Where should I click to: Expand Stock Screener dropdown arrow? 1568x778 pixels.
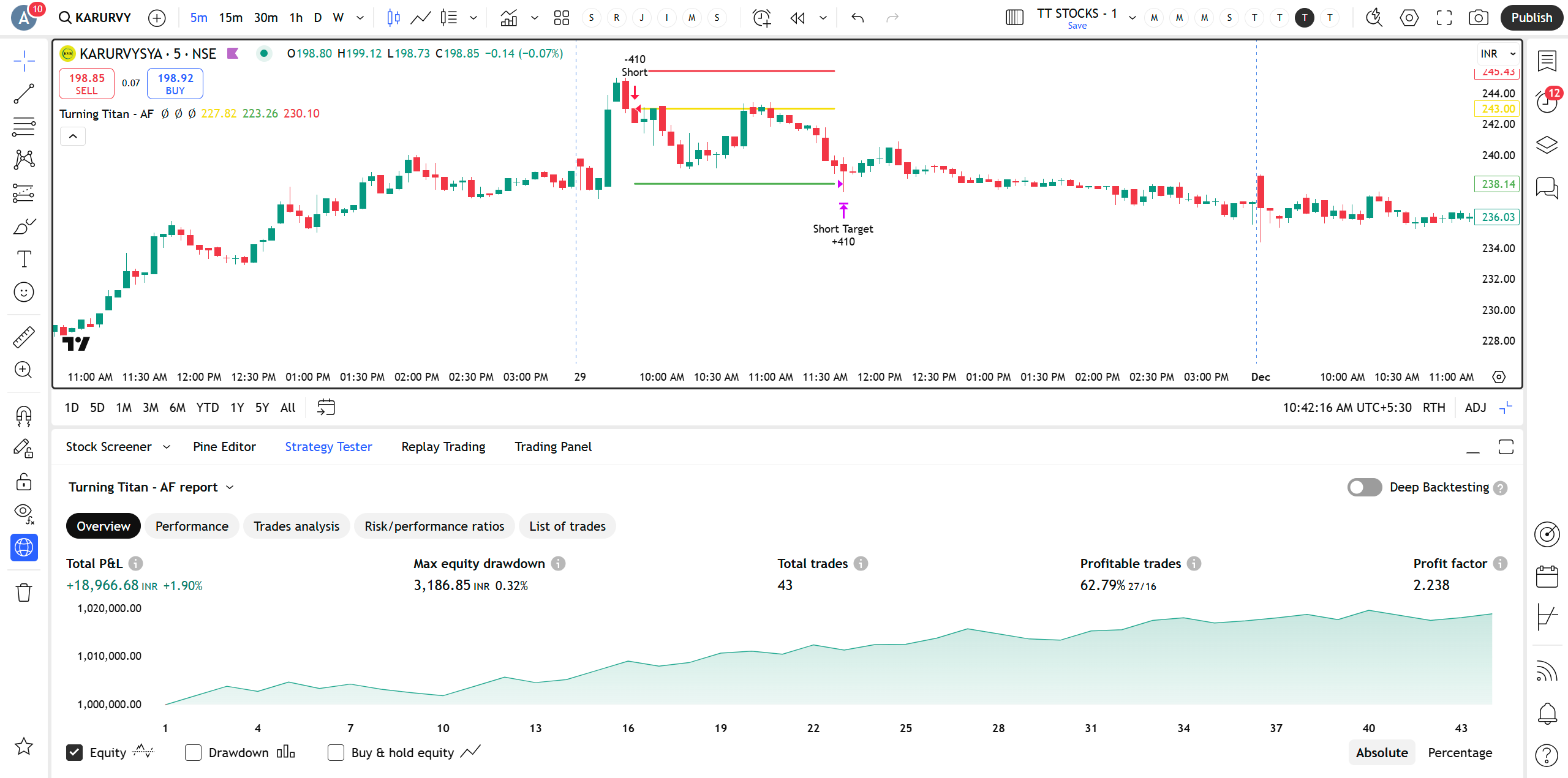(167, 447)
